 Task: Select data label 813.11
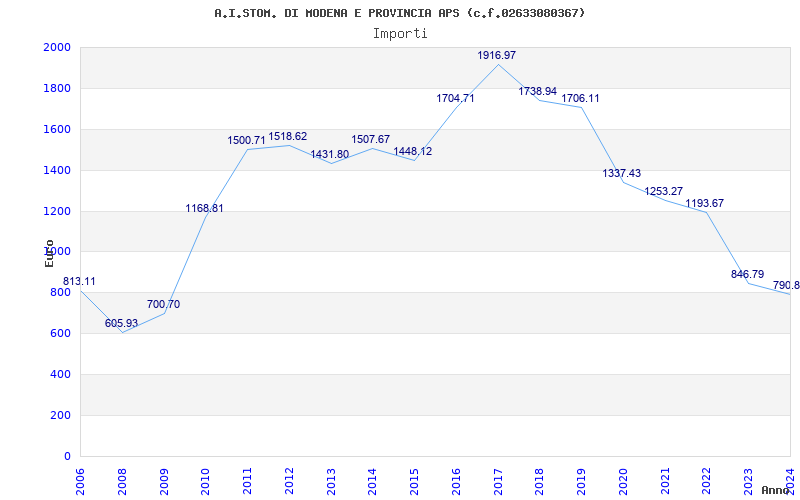pyautogui.click(x=79, y=282)
